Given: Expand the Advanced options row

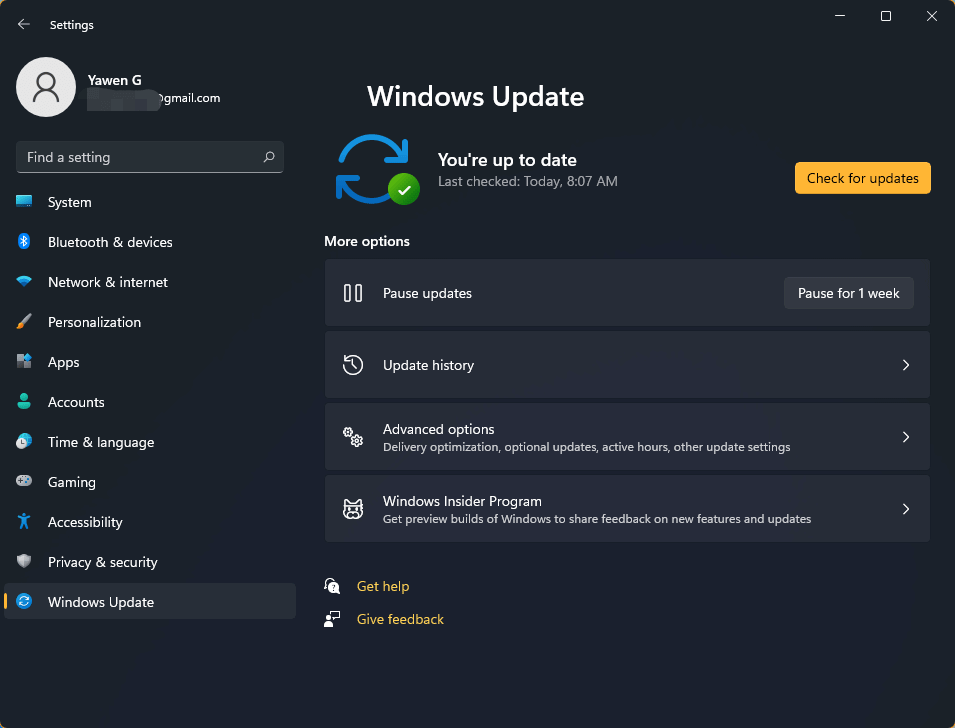Looking at the screenshot, I should point(627,436).
